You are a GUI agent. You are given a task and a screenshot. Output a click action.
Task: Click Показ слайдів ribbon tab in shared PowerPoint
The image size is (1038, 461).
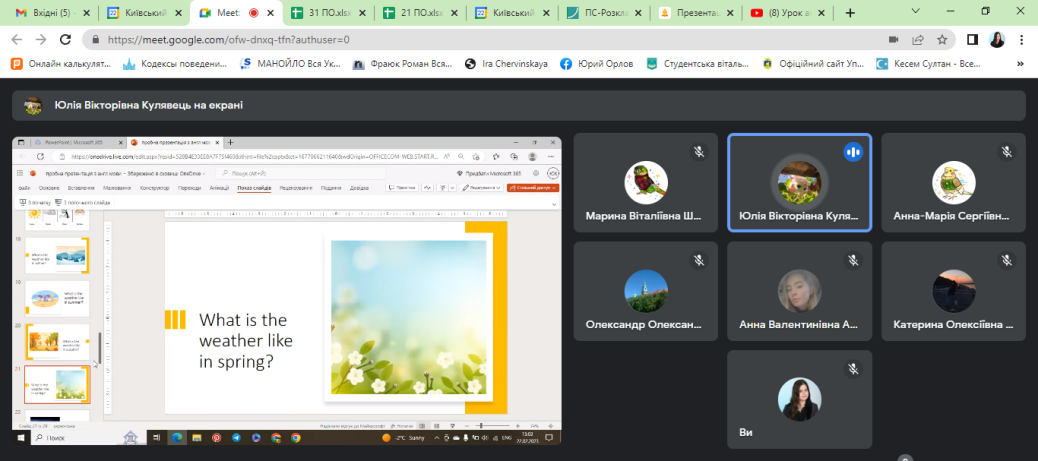point(254,188)
